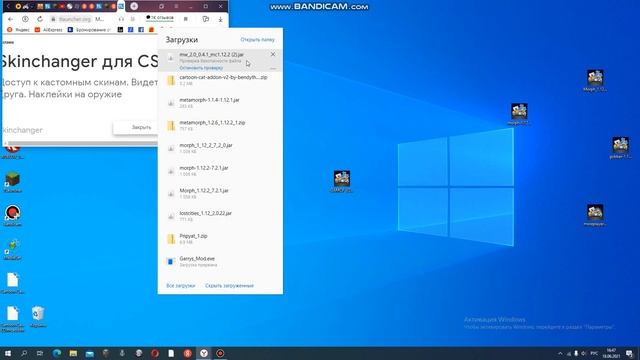Open Garrys_Mod.exe download entry
The height and width of the screenshot is (360, 640).
(x=220, y=262)
